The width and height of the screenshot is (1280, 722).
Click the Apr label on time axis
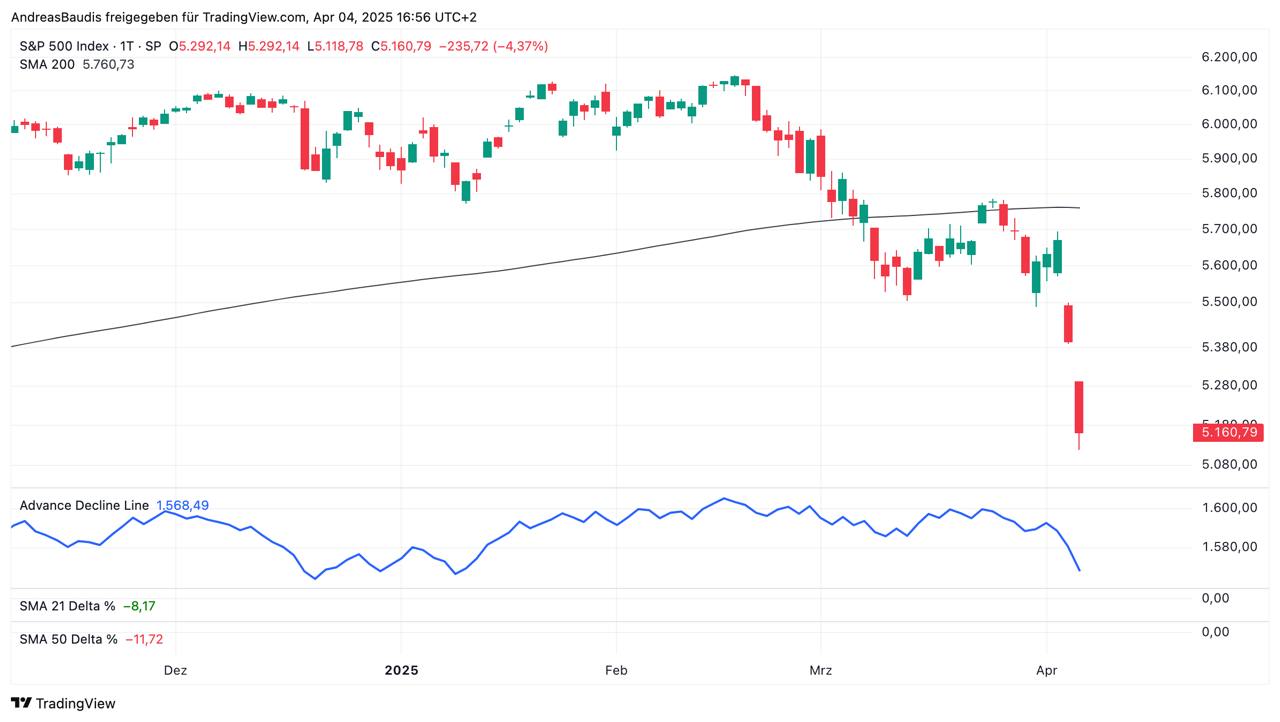click(x=1046, y=670)
